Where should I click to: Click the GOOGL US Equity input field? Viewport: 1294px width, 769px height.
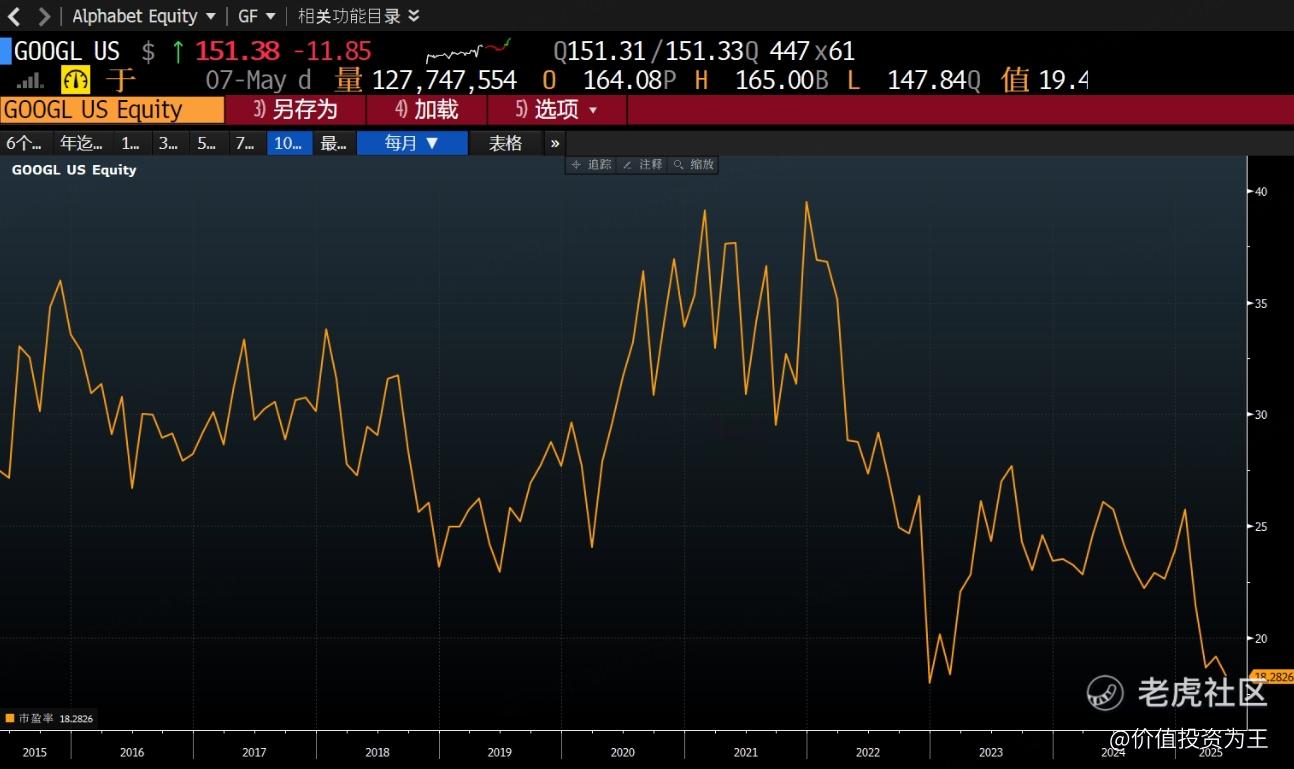(112, 110)
